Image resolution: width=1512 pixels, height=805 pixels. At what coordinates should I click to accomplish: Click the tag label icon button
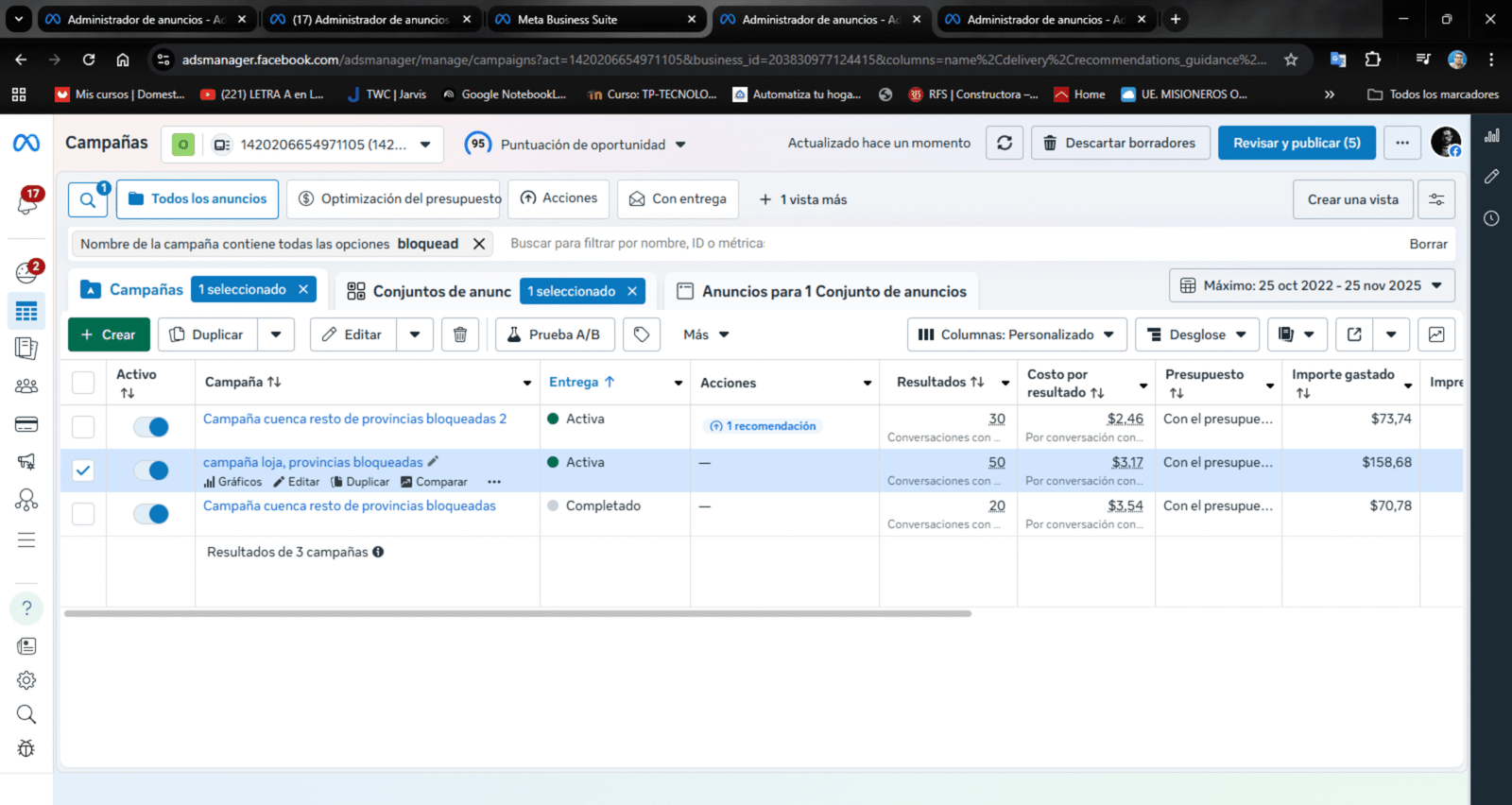tap(642, 334)
